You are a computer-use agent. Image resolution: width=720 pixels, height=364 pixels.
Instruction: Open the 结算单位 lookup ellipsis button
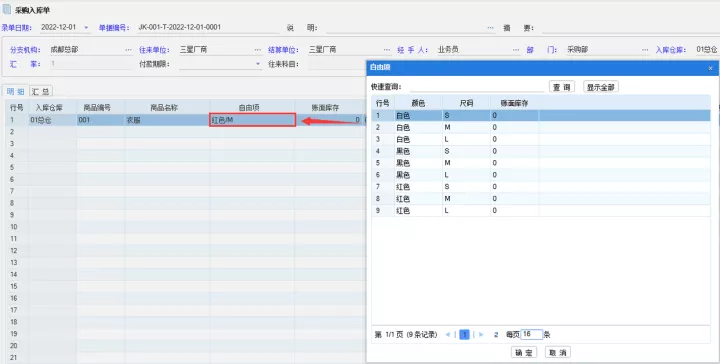tap(388, 50)
